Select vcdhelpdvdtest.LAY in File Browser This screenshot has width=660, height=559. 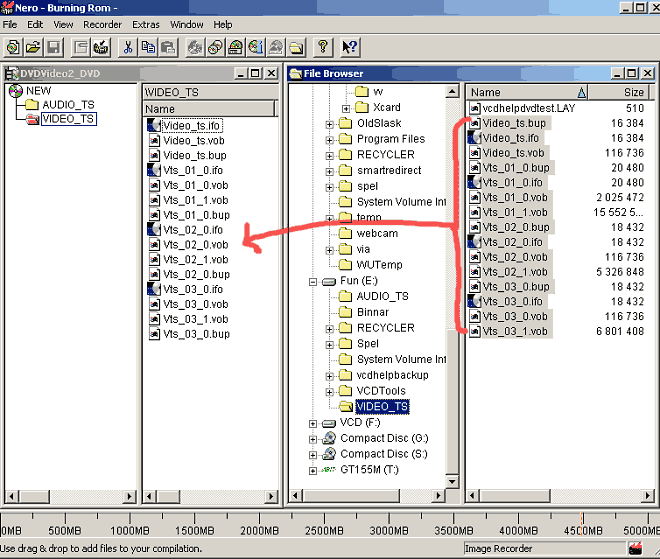[529, 108]
